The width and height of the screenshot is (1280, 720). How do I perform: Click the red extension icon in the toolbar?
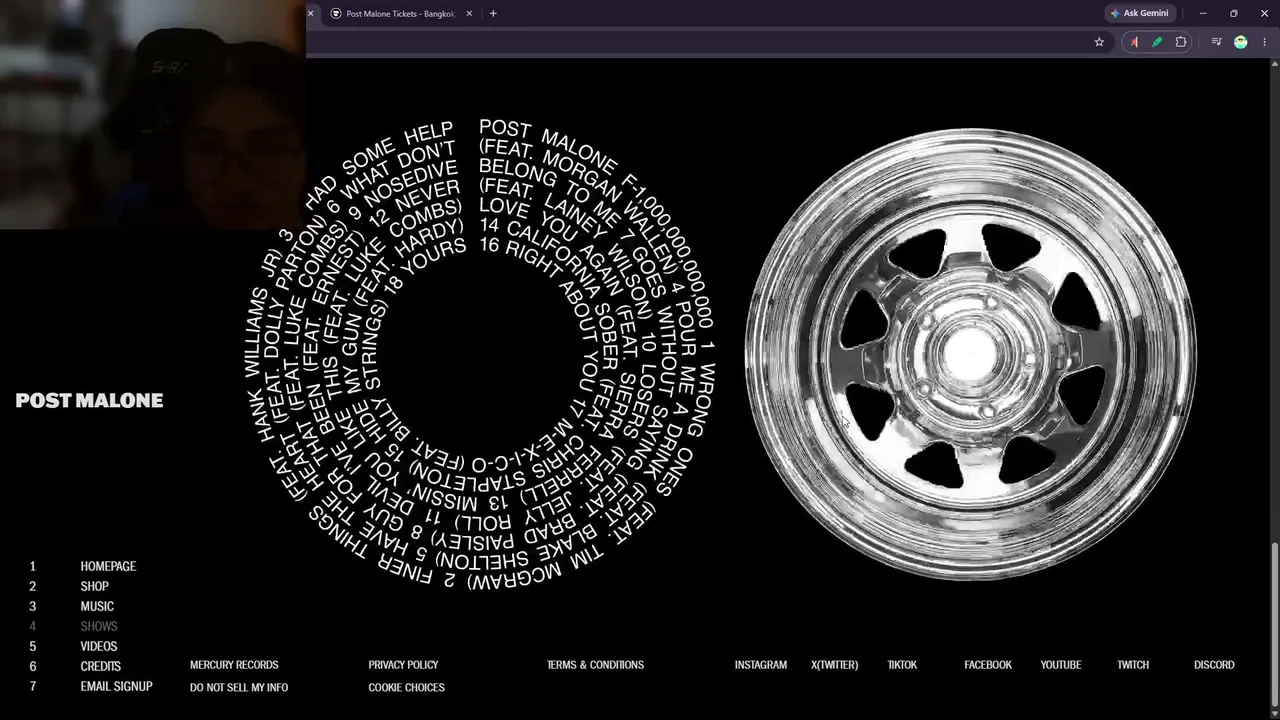point(1134,42)
